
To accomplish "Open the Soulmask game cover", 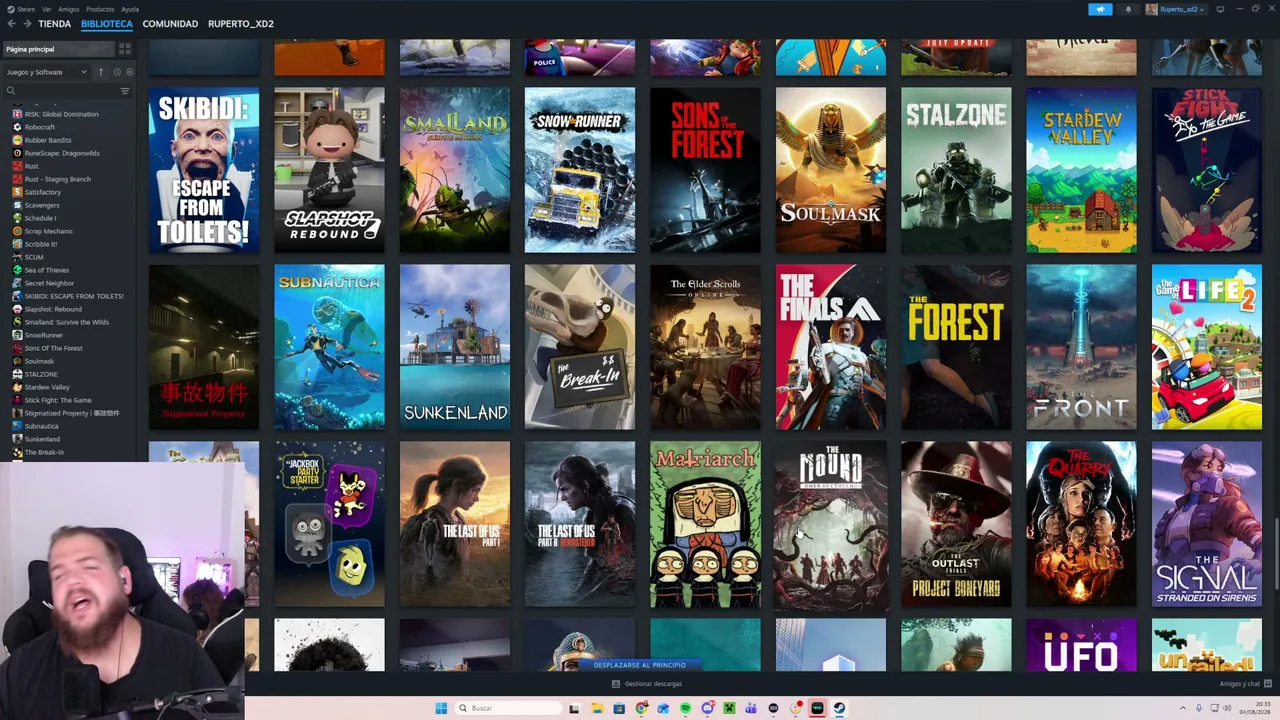I will pyautogui.click(x=831, y=170).
